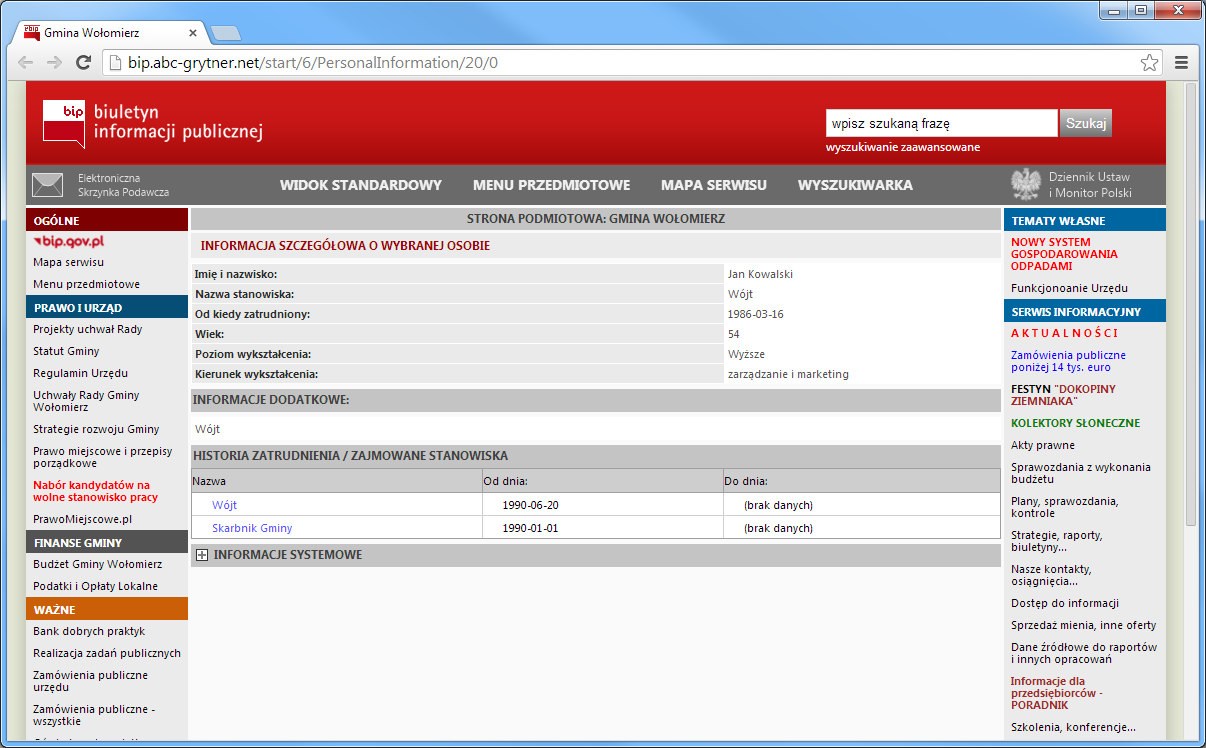Screen dimensions: 1206x748
Task: Open Uchwały Rady Gminy Wołomierz
Action: (86, 401)
